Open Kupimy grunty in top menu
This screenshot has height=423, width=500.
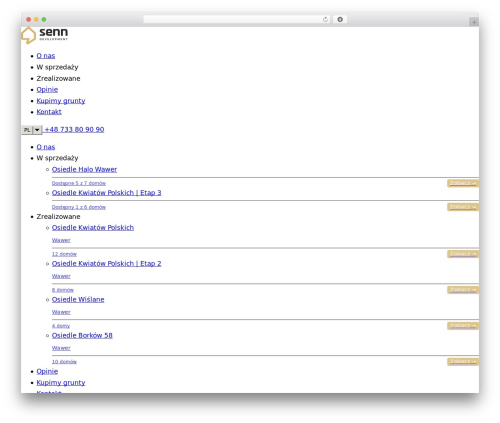[x=61, y=101]
